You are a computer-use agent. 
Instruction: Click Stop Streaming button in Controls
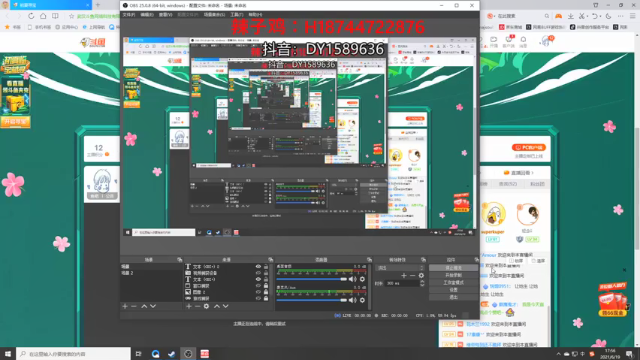pyautogui.click(x=453, y=268)
